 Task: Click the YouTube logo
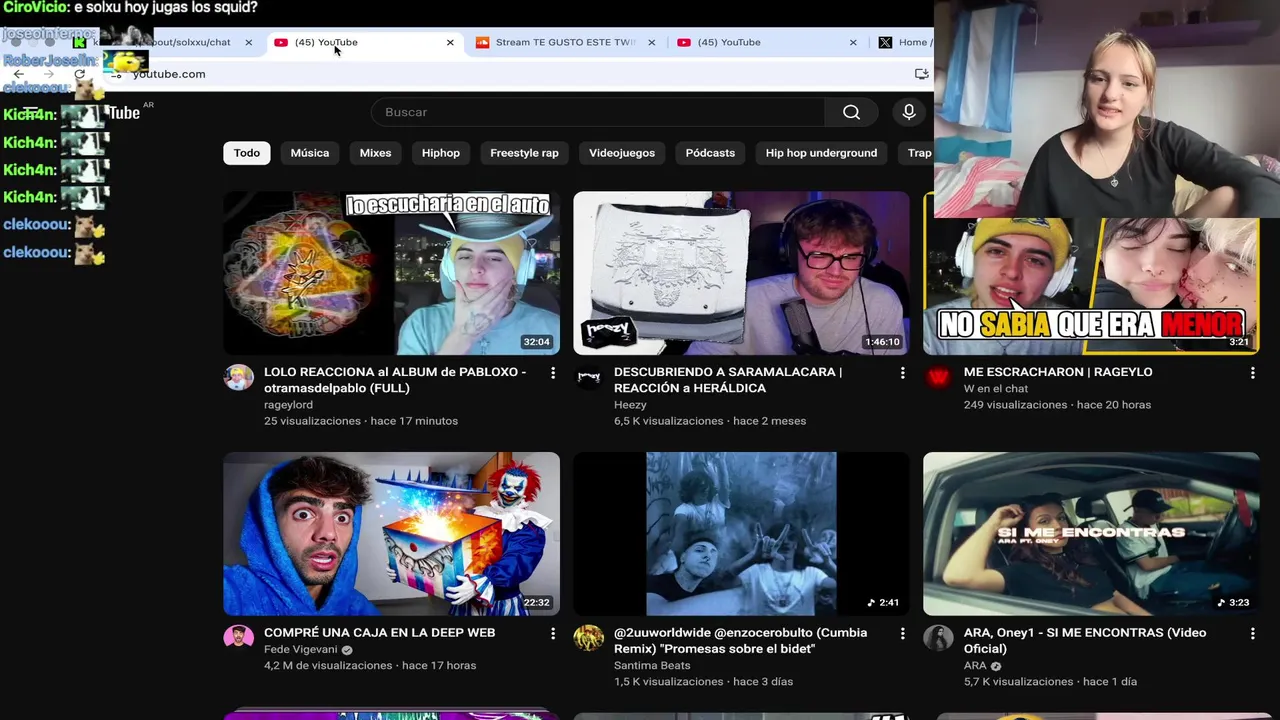124,113
